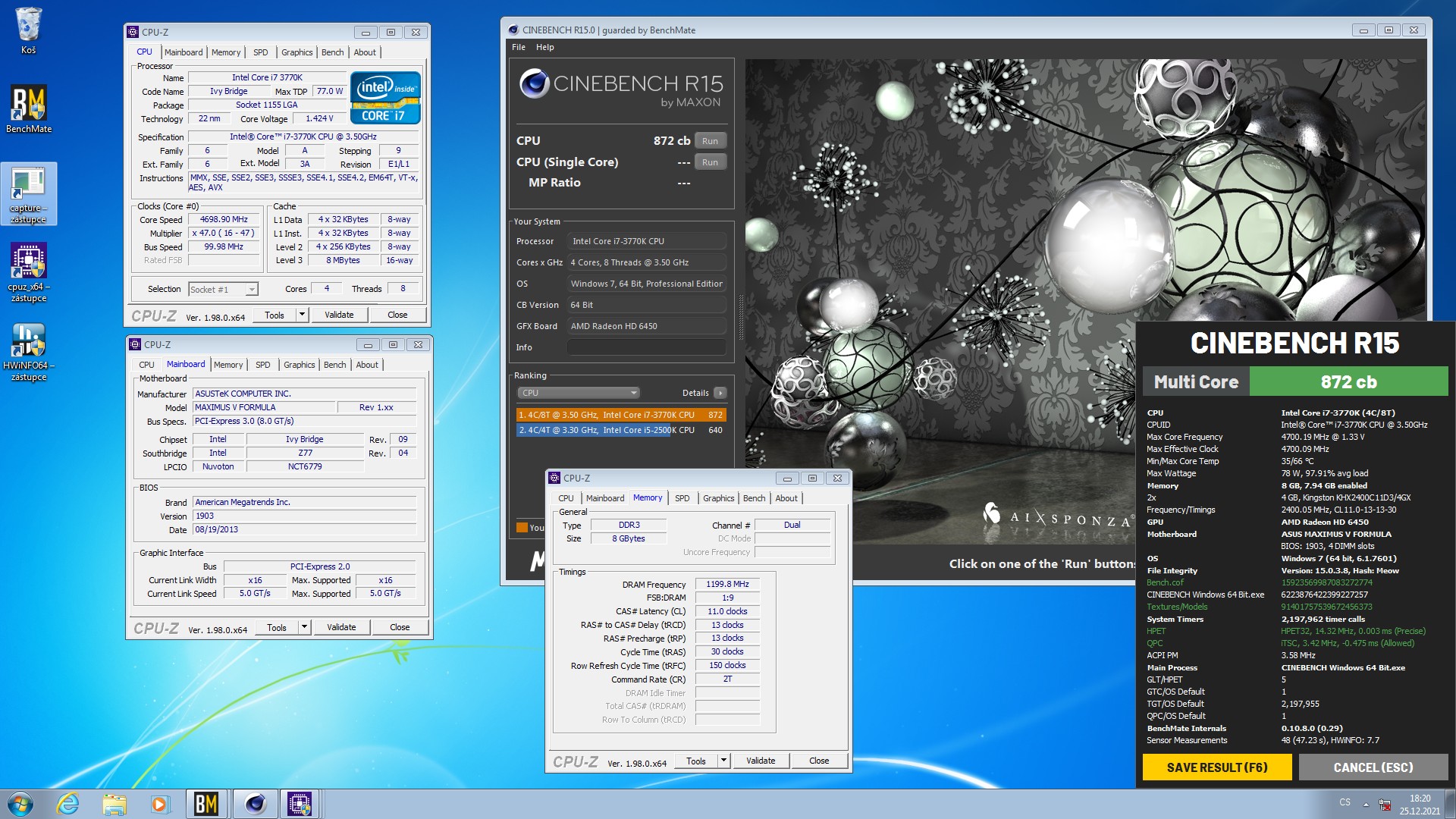Open File Explorer from the taskbar

coord(114,804)
